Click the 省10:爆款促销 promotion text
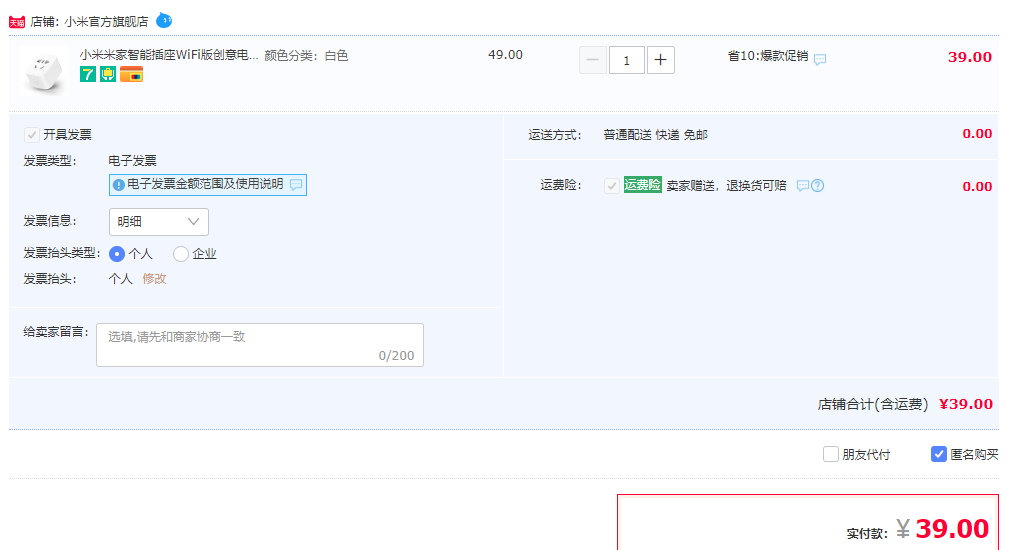Viewport: 1029px width, 550px height. click(768, 56)
